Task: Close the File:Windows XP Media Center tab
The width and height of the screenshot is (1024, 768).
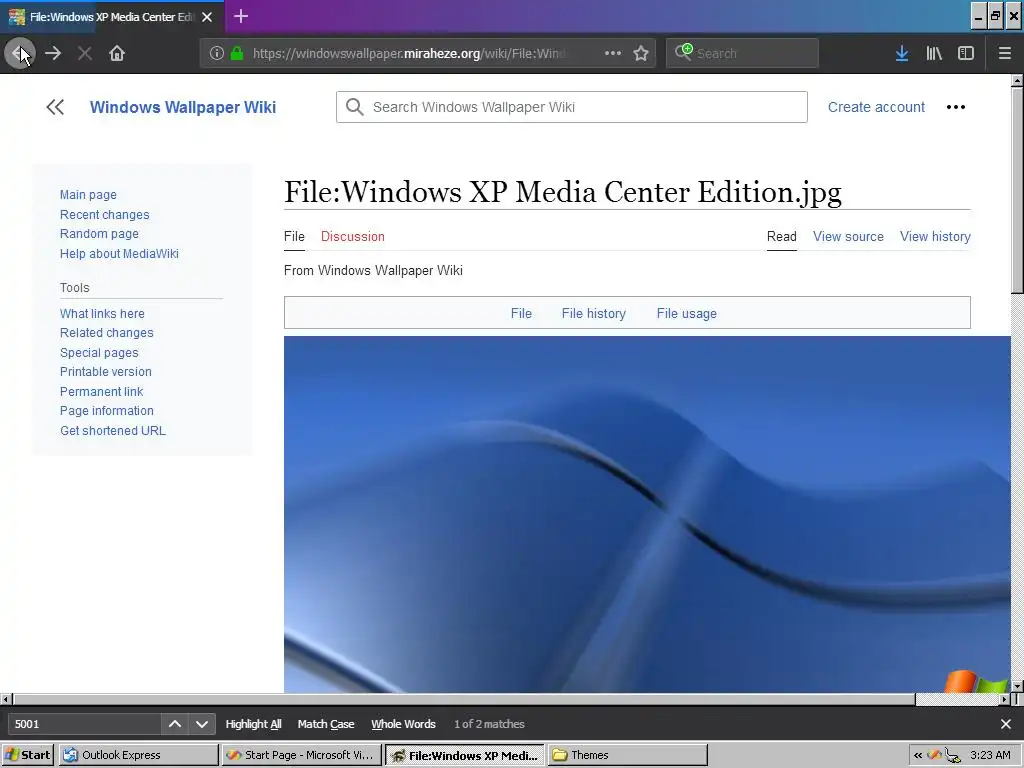Action: point(207,17)
